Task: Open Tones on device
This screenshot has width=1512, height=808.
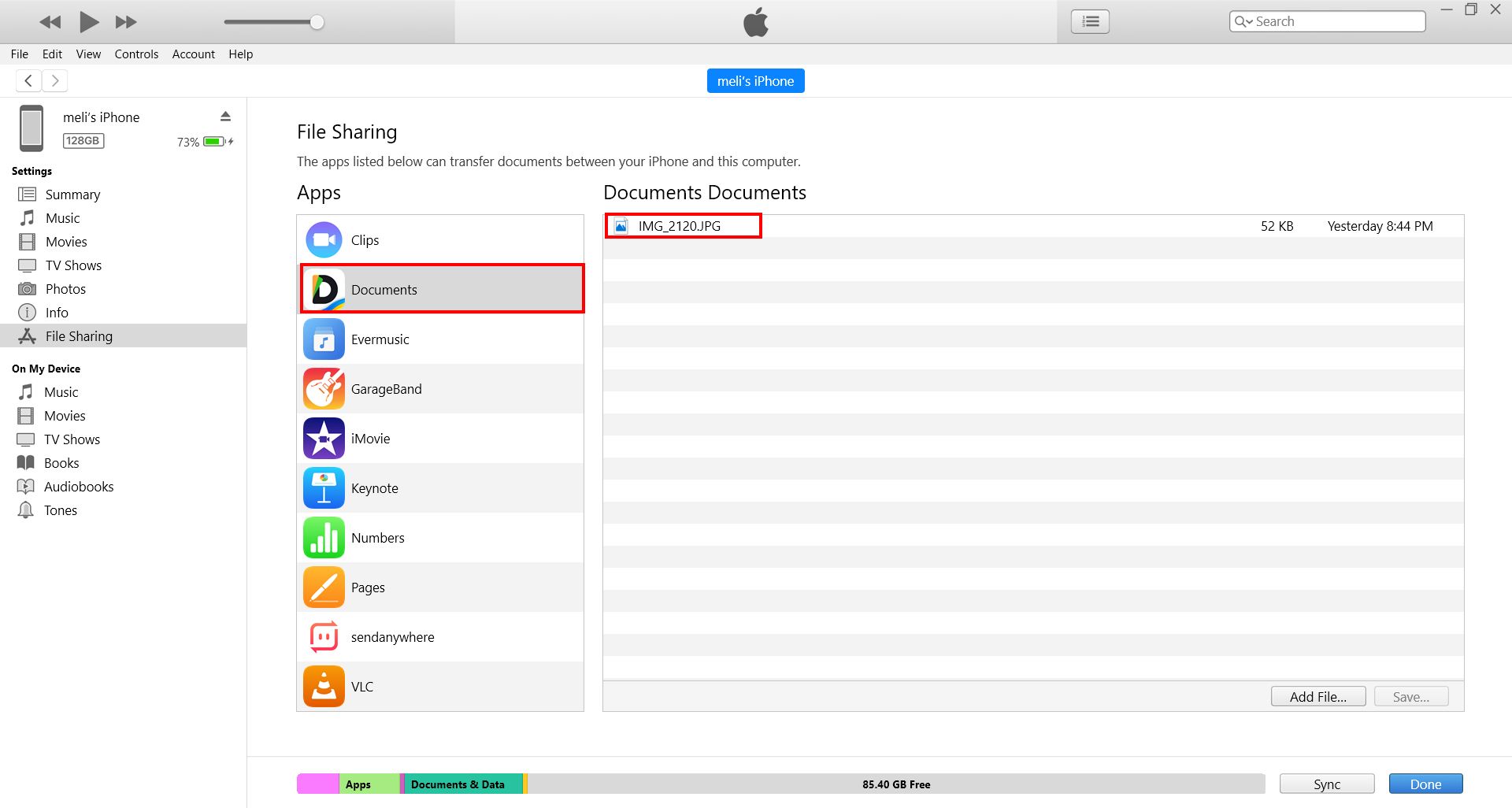Action: (x=60, y=510)
